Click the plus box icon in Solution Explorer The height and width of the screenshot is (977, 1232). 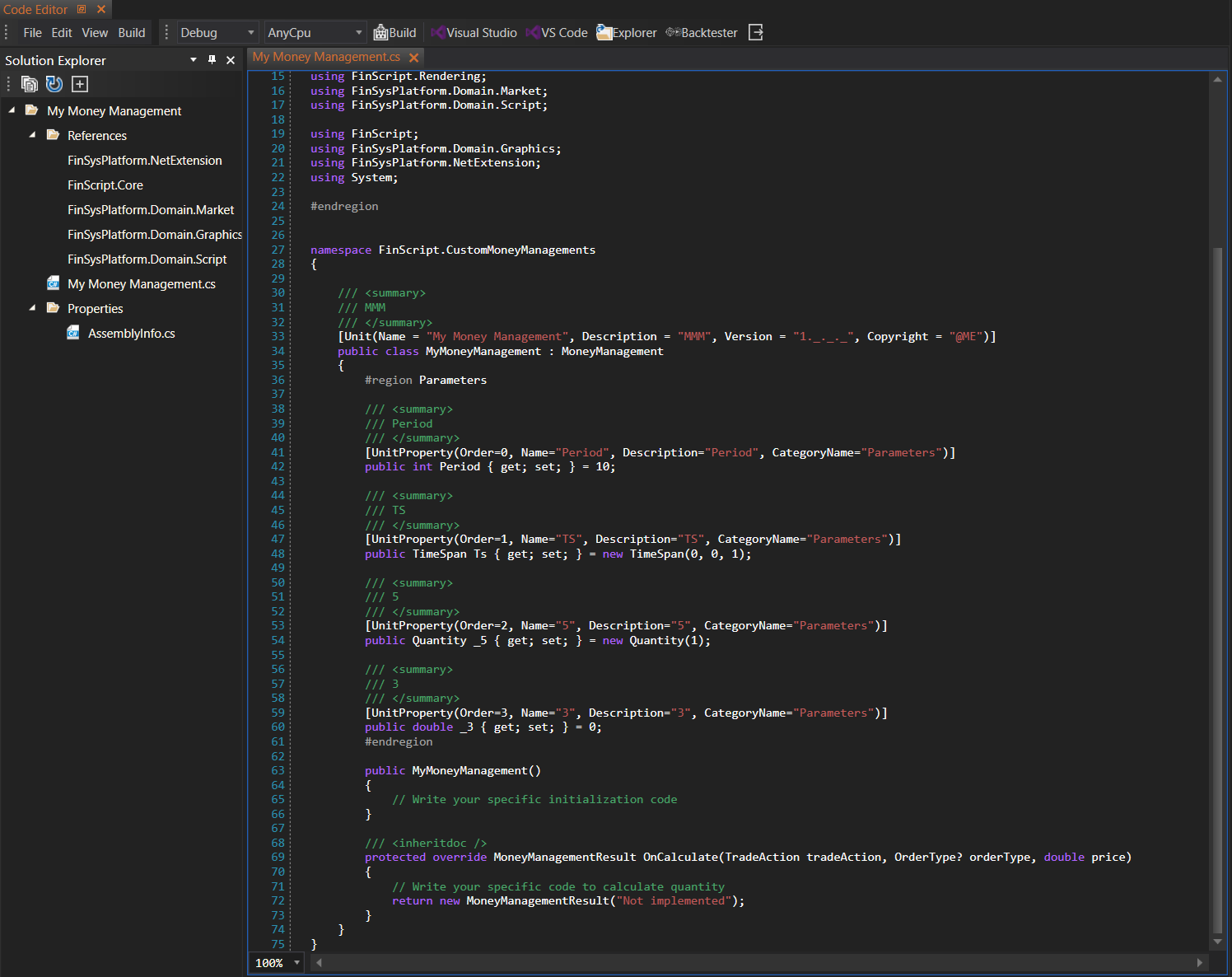(x=80, y=84)
